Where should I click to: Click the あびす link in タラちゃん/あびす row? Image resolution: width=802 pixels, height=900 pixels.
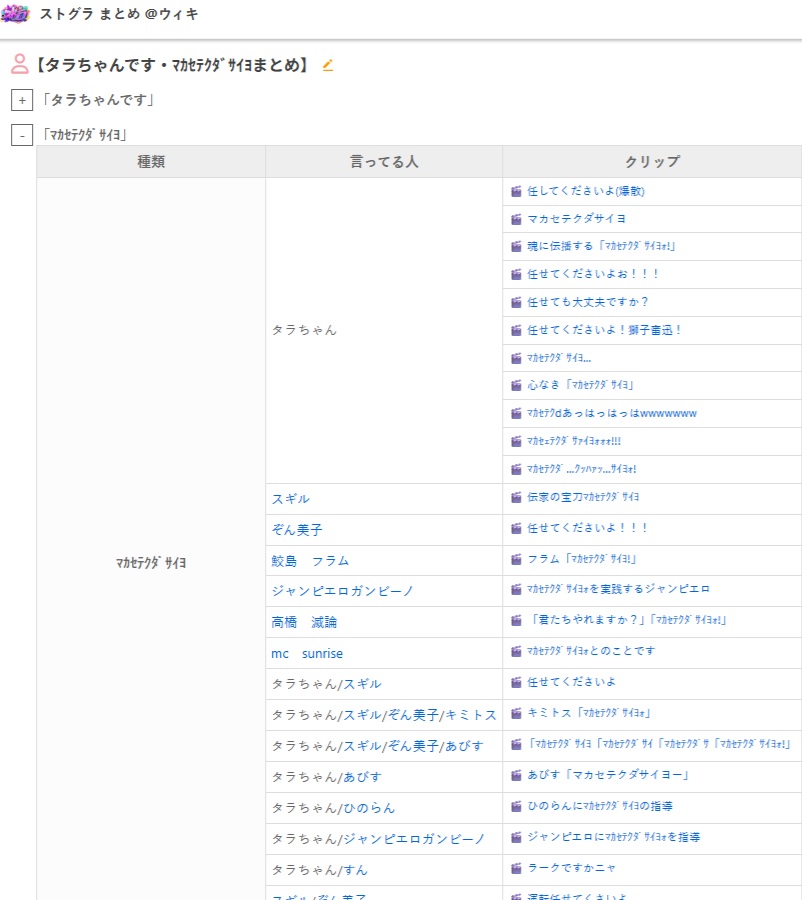point(362,777)
